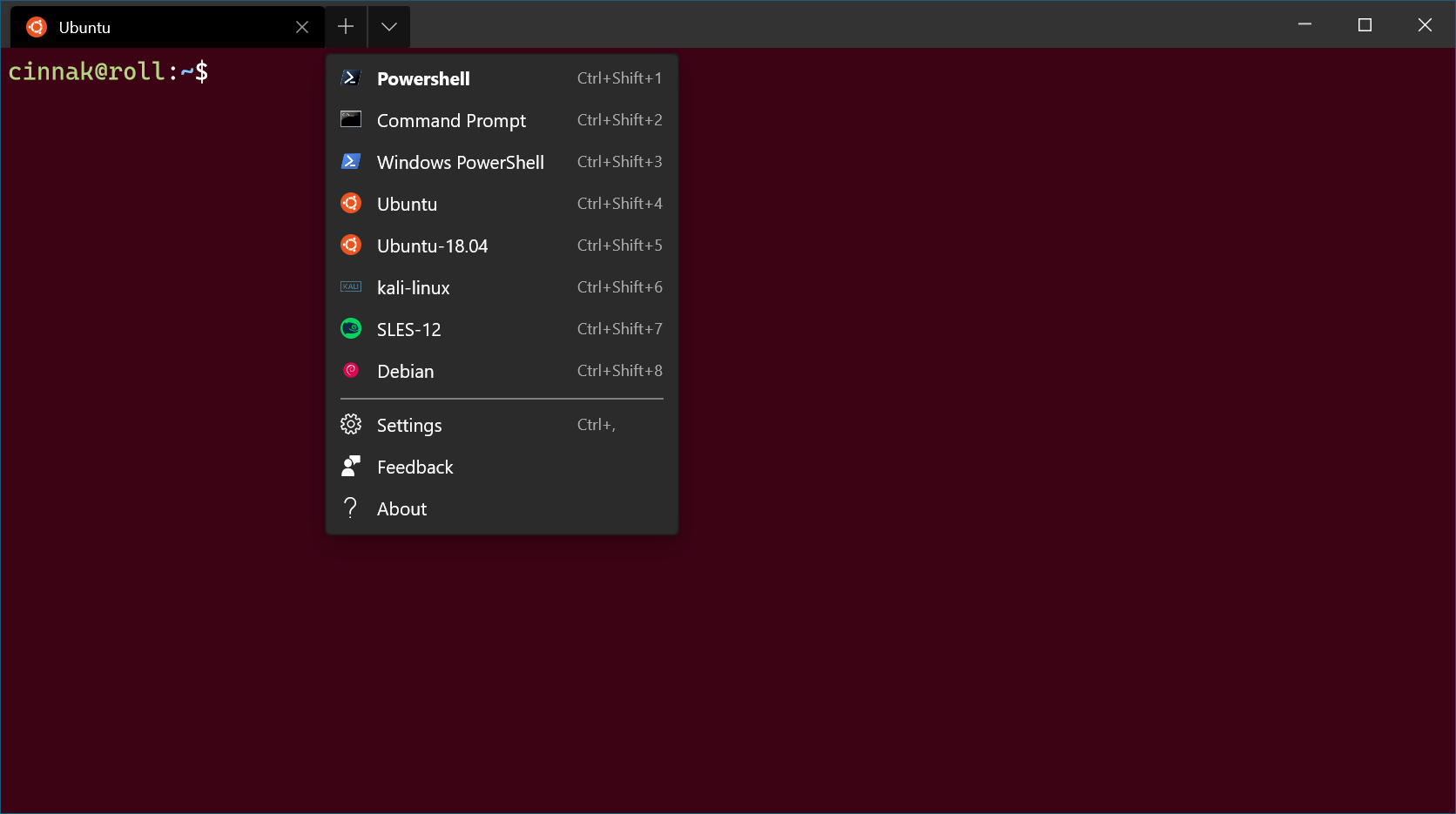
Task: Click the cinnak@roll terminal prompt
Action: point(108,71)
